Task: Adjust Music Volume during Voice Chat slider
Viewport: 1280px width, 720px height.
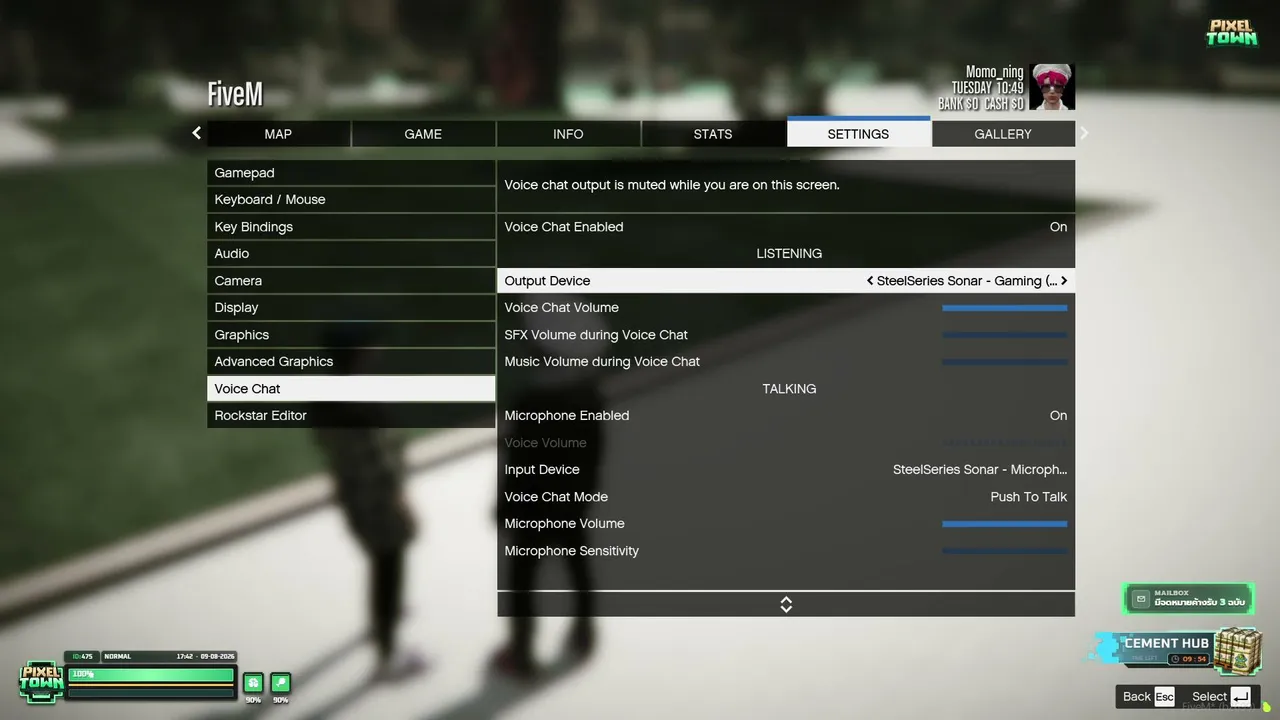Action: tap(1005, 362)
